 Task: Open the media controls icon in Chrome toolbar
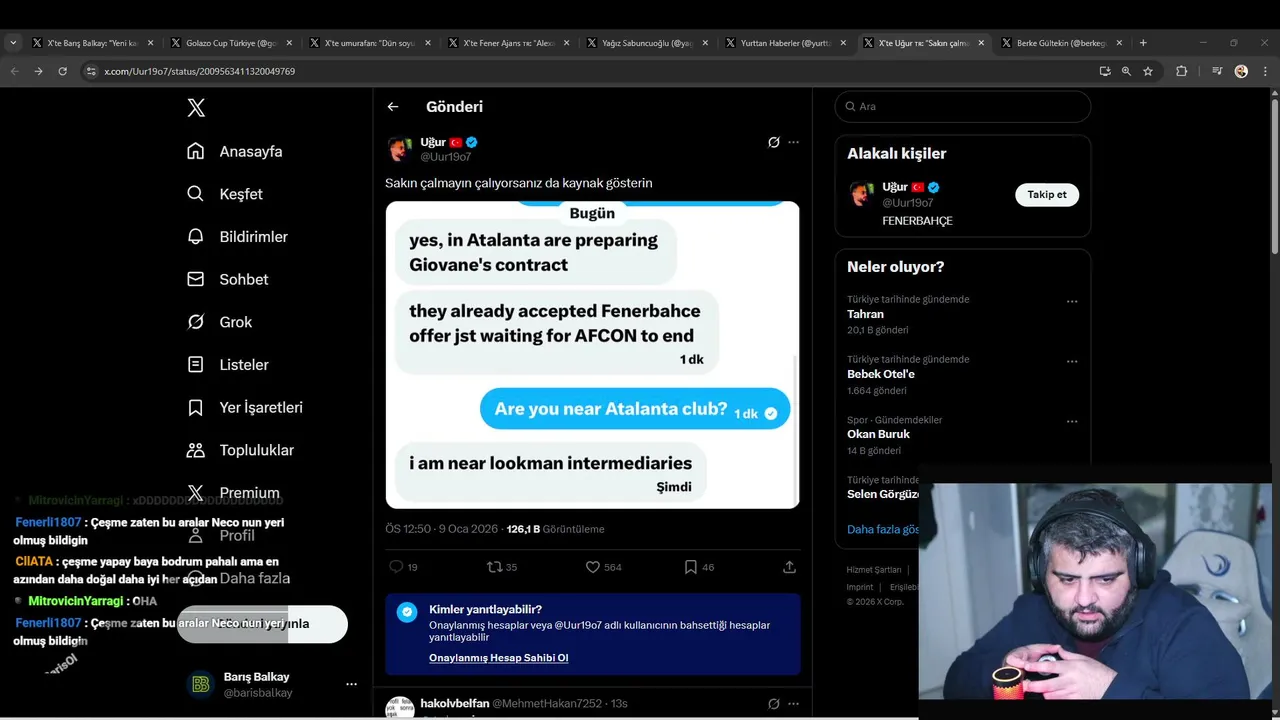click(x=1216, y=71)
